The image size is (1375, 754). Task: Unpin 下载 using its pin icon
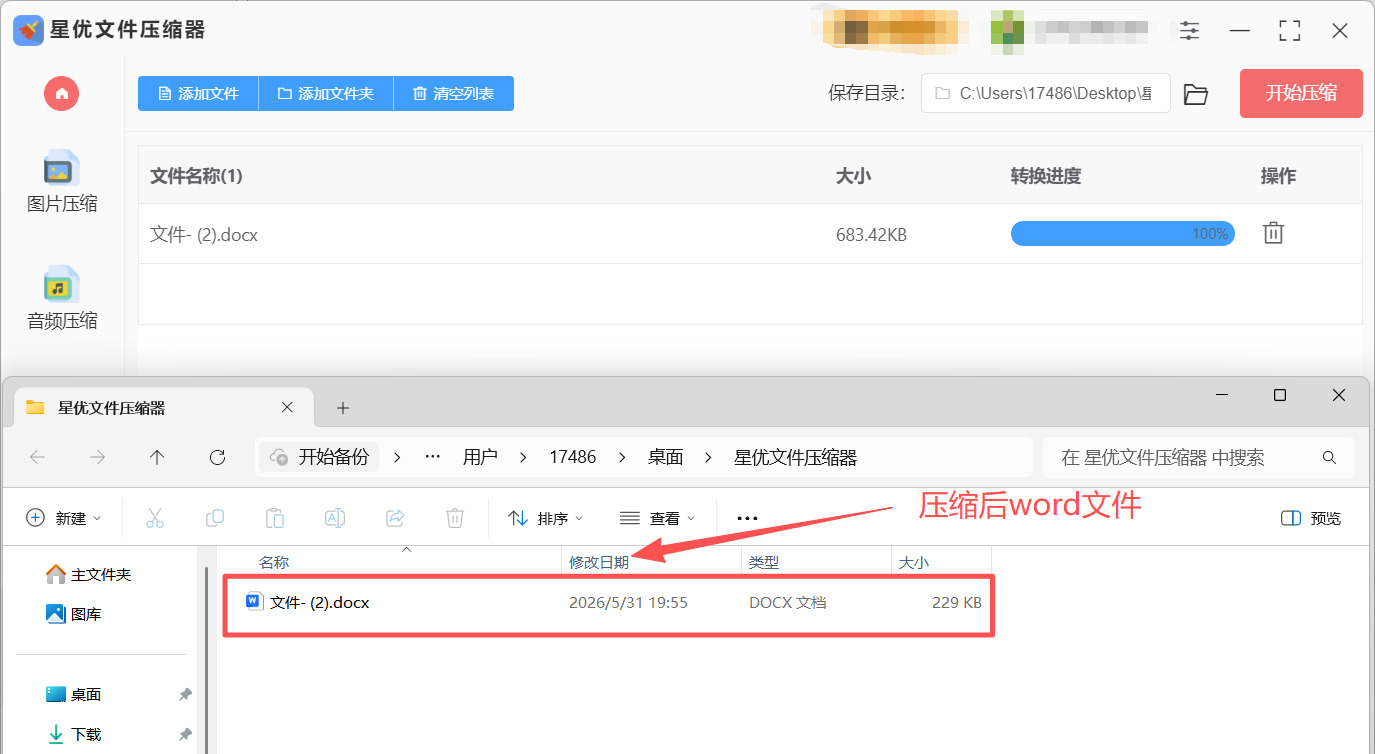[x=185, y=734]
